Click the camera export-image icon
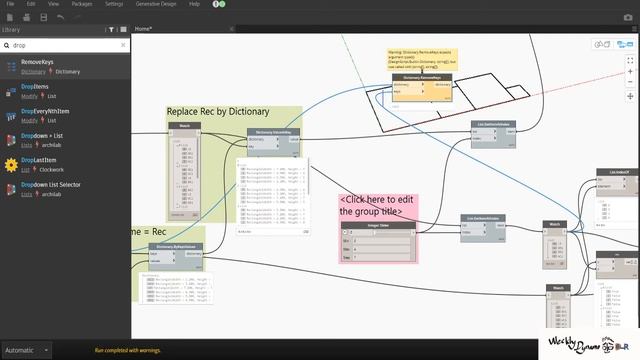The width and height of the screenshot is (640, 360). click(x=628, y=17)
